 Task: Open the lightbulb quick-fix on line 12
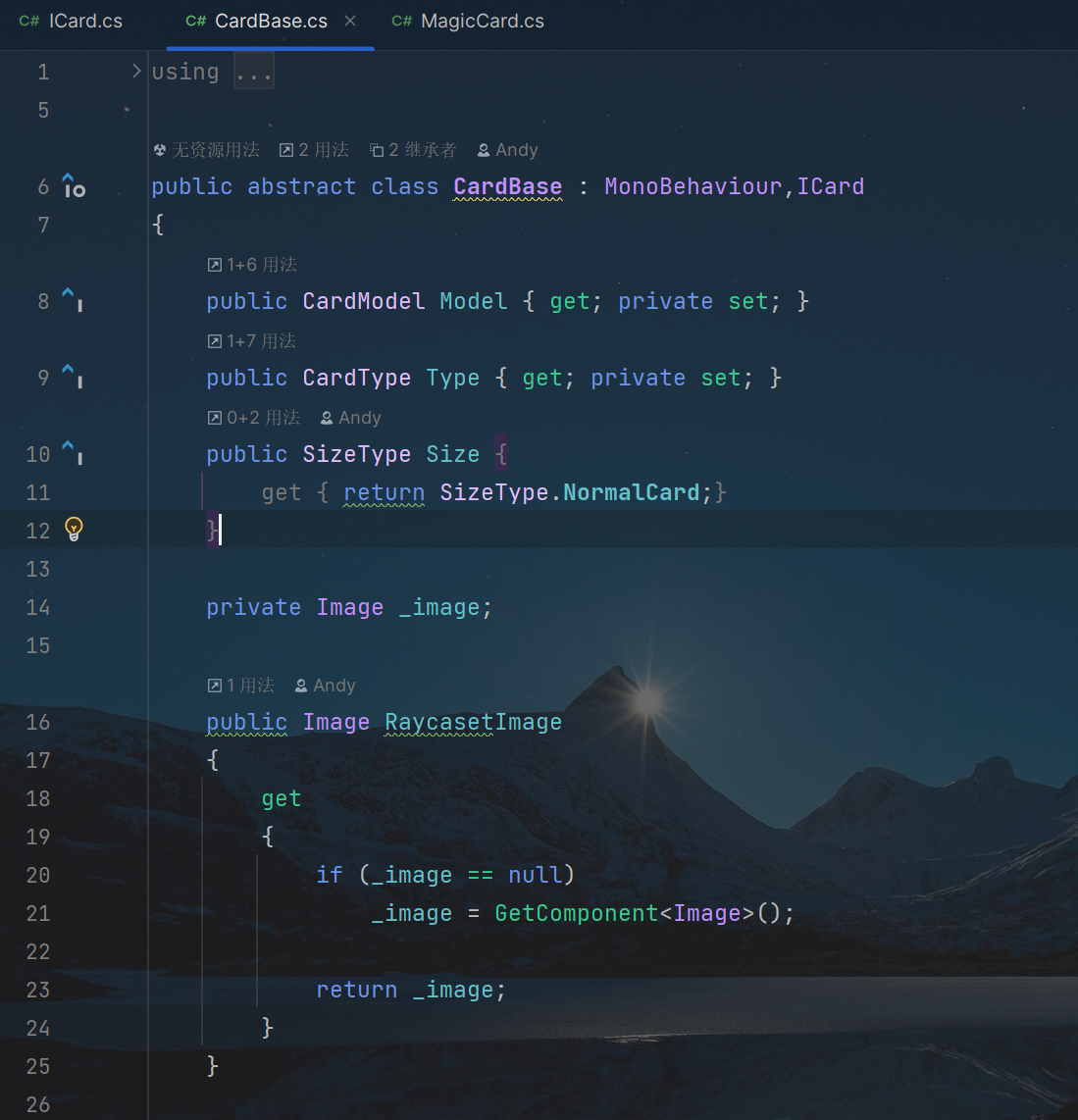[x=74, y=530]
